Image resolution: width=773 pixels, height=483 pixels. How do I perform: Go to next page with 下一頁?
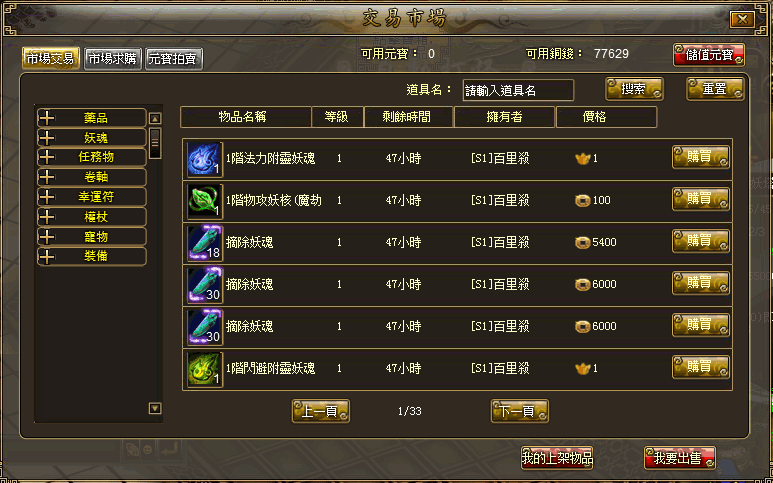point(520,411)
